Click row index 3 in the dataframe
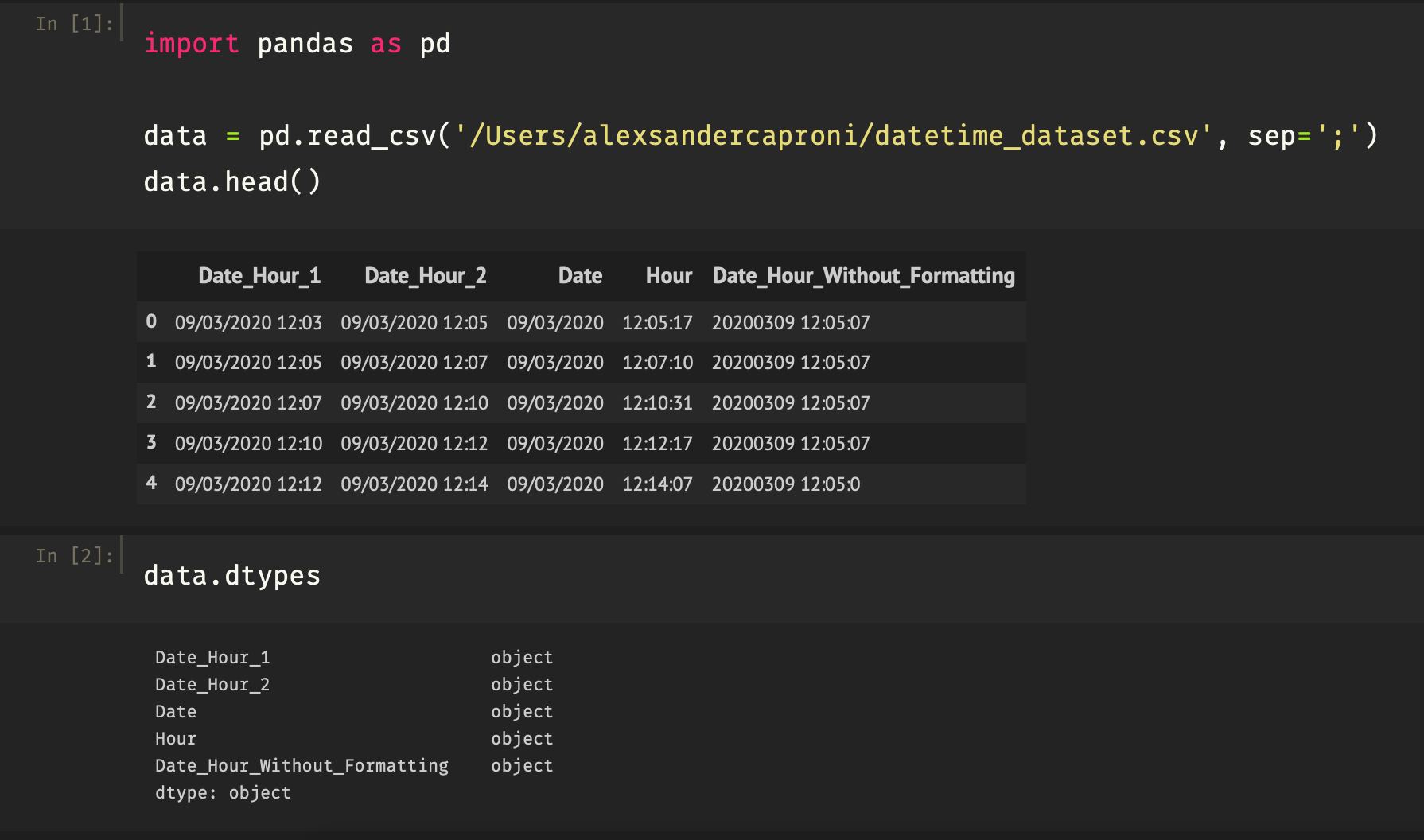Viewport: 1424px width, 840px height. pos(151,442)
